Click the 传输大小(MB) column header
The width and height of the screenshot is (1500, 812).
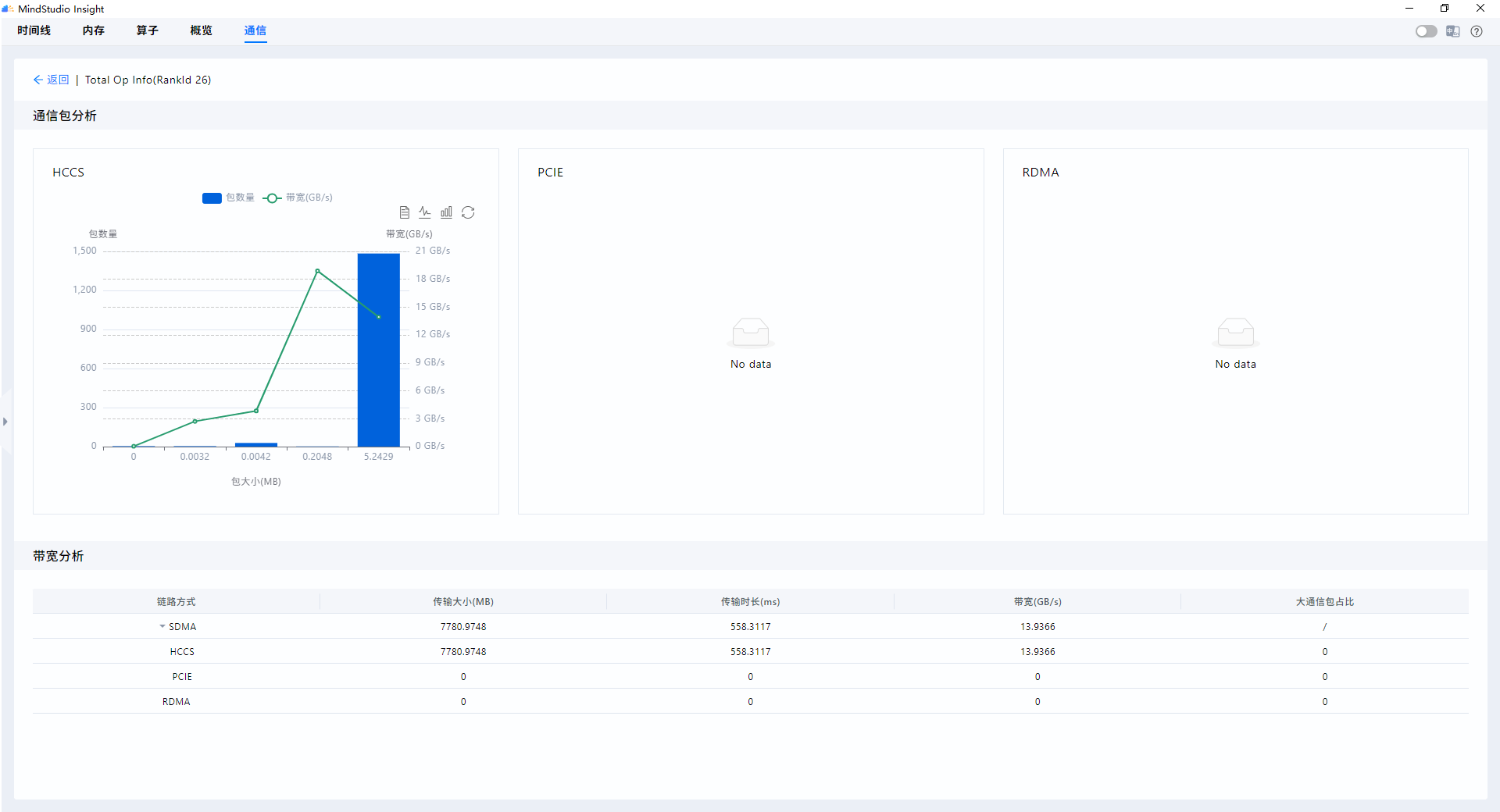click(x=463, y=601)
